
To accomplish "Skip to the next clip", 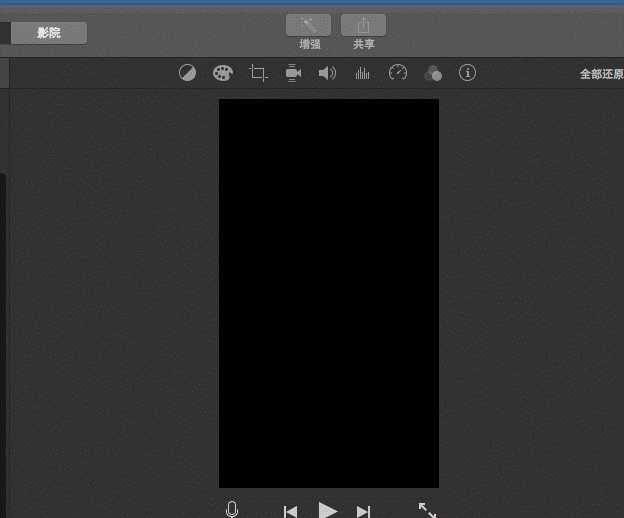I will click(x=363, y=512).
